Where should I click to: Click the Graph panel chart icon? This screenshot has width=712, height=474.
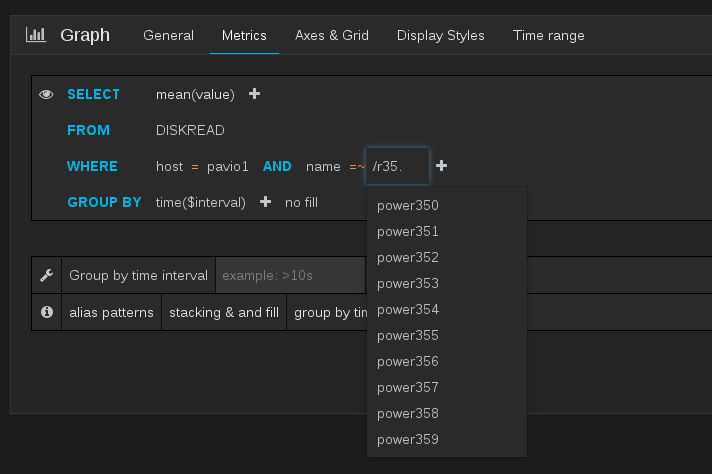click(x=36, y=35)
